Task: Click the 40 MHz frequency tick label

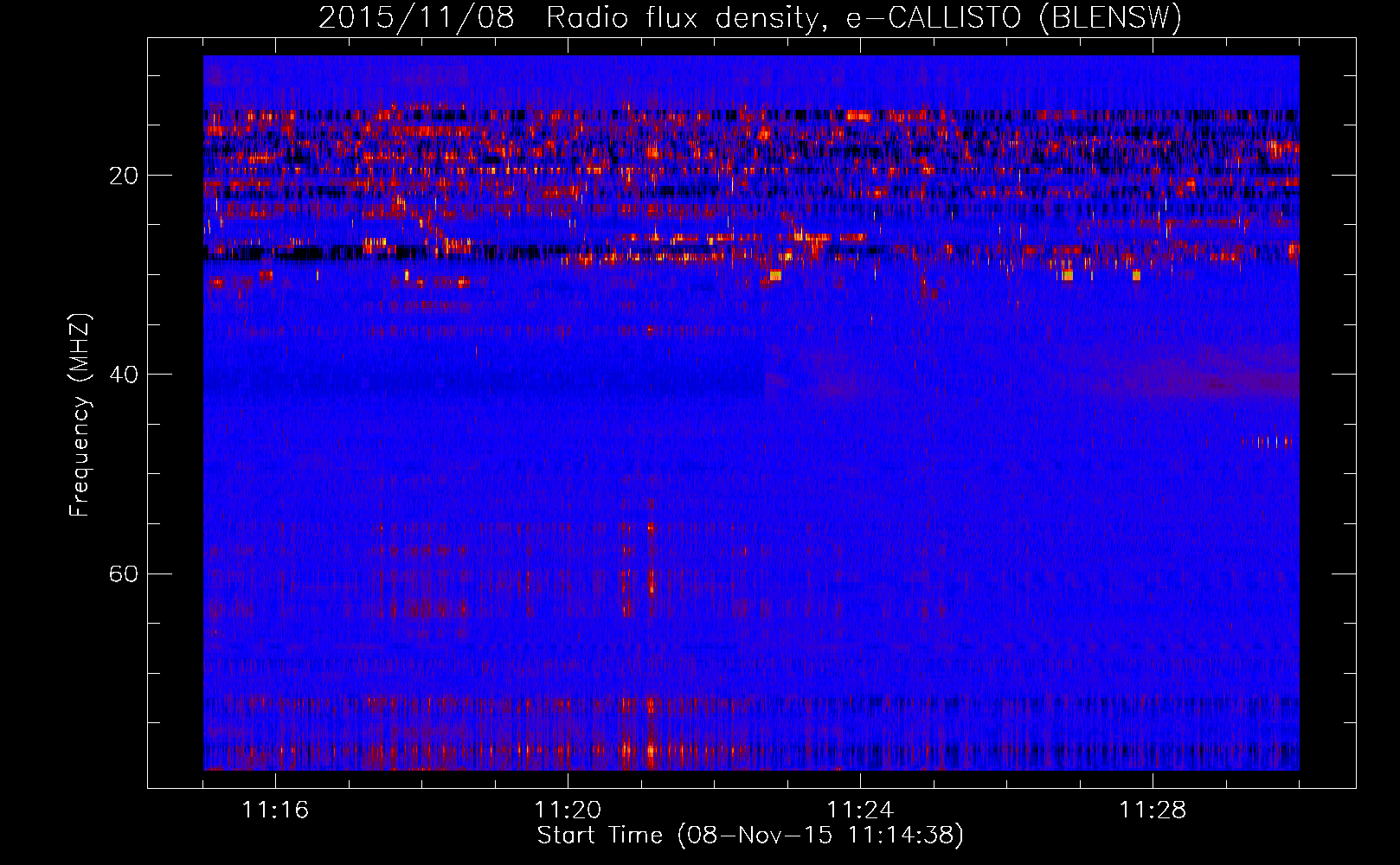Action: tap(124, 375)
